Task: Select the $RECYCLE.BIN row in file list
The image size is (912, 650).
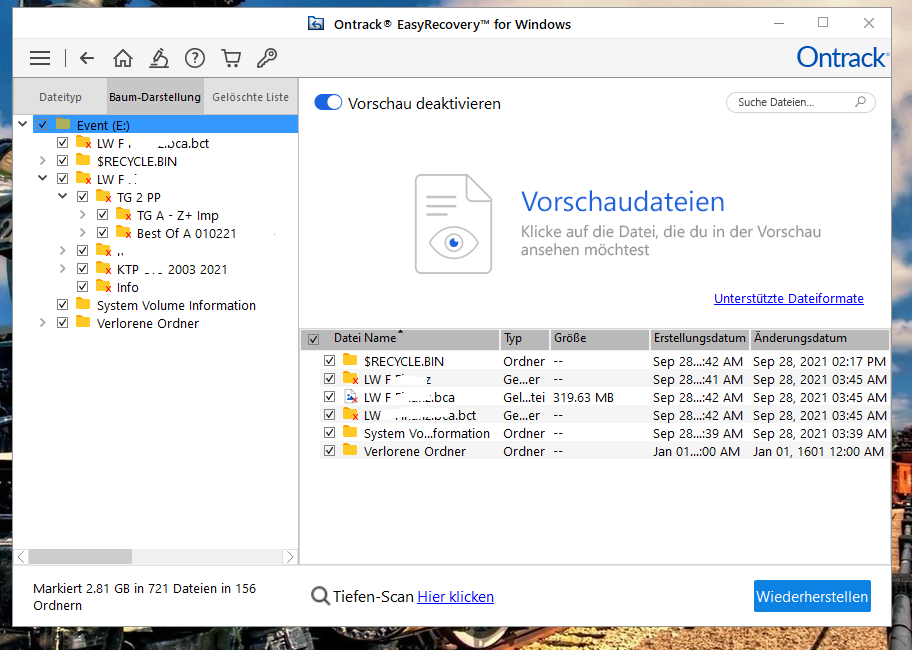Action: pyautogui.click(x=604, y=360)
